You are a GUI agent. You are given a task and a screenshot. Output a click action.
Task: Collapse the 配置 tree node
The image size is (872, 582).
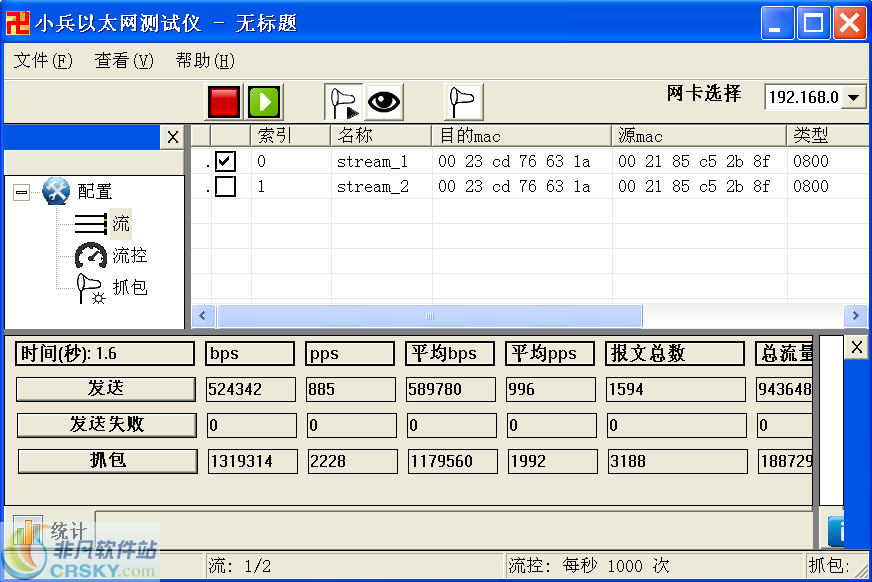(22, 192)
